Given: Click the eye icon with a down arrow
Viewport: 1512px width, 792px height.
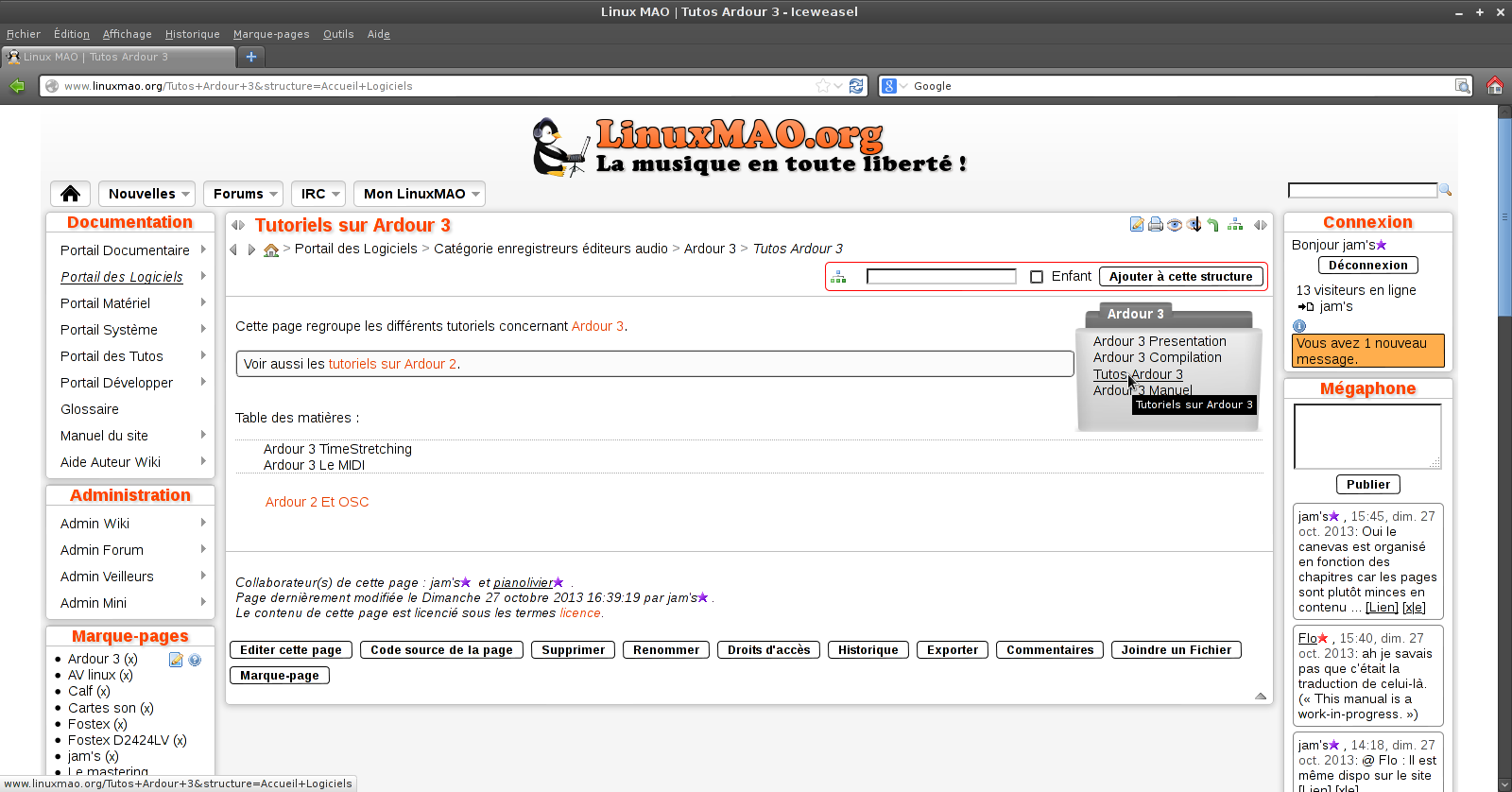Looking at the screenshot, I should pyautogui.click(x=1194, y=225).
